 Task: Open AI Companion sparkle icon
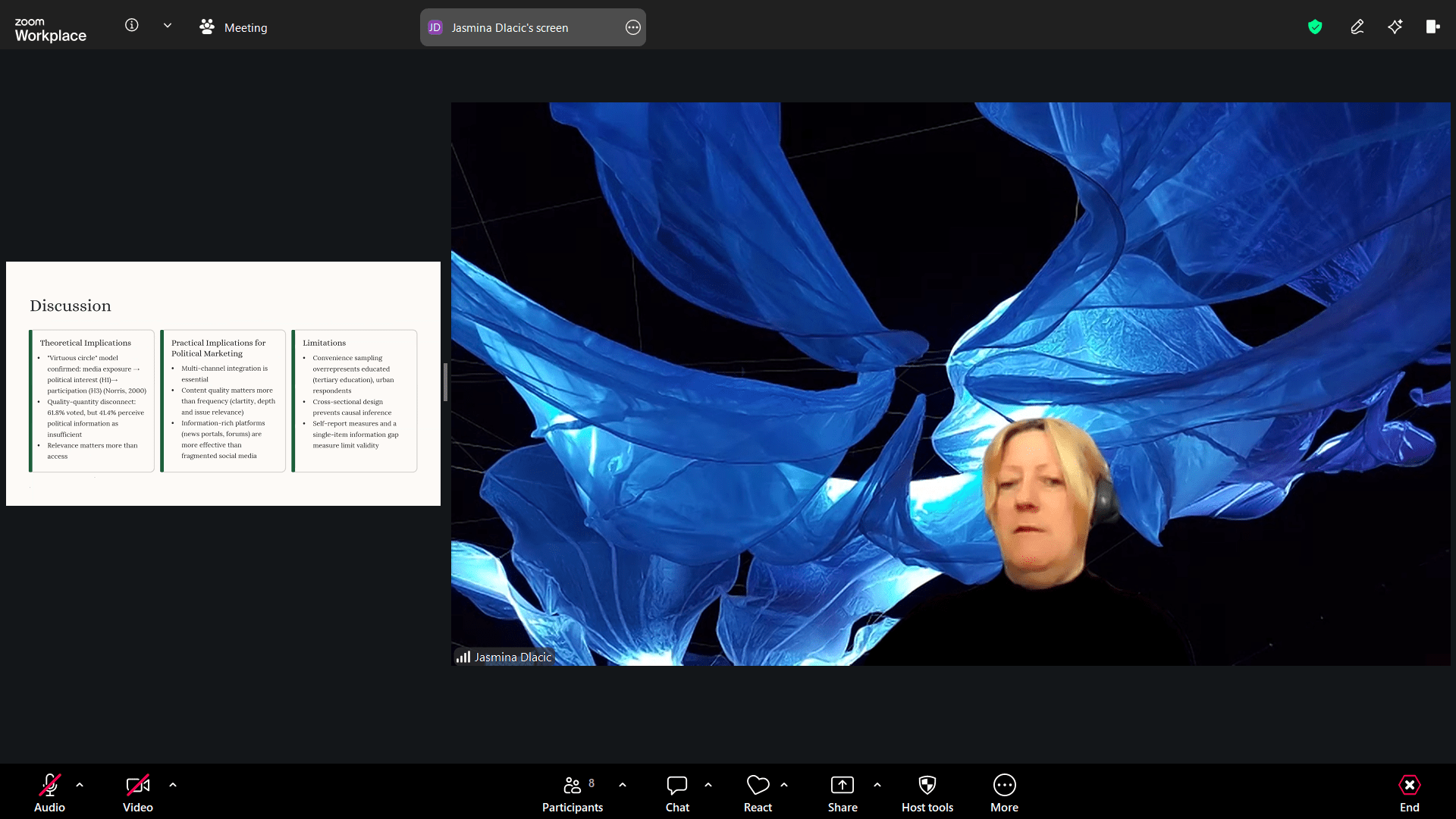pos(1395,27)
